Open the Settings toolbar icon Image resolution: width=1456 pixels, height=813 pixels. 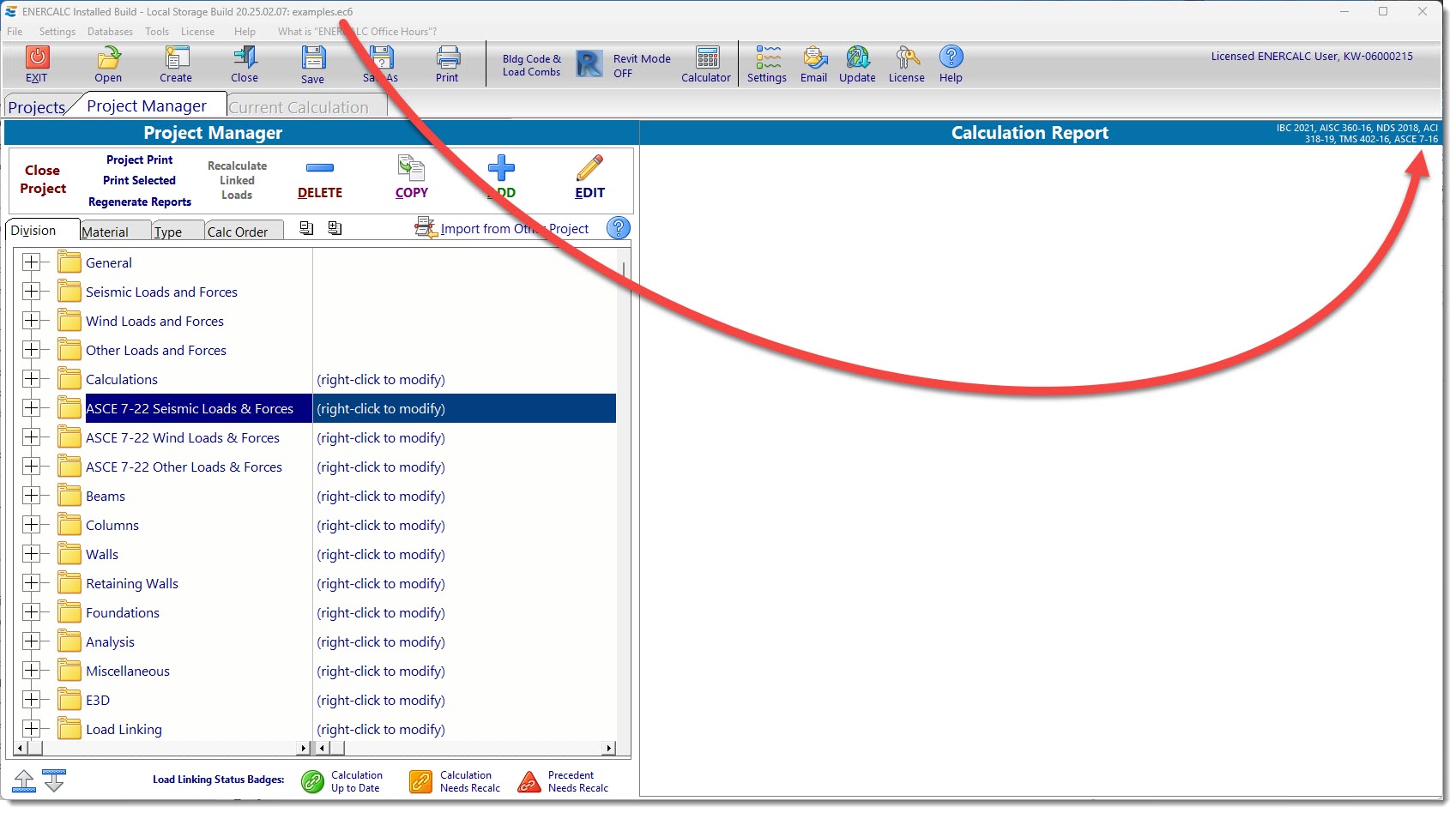coord(768,57)
